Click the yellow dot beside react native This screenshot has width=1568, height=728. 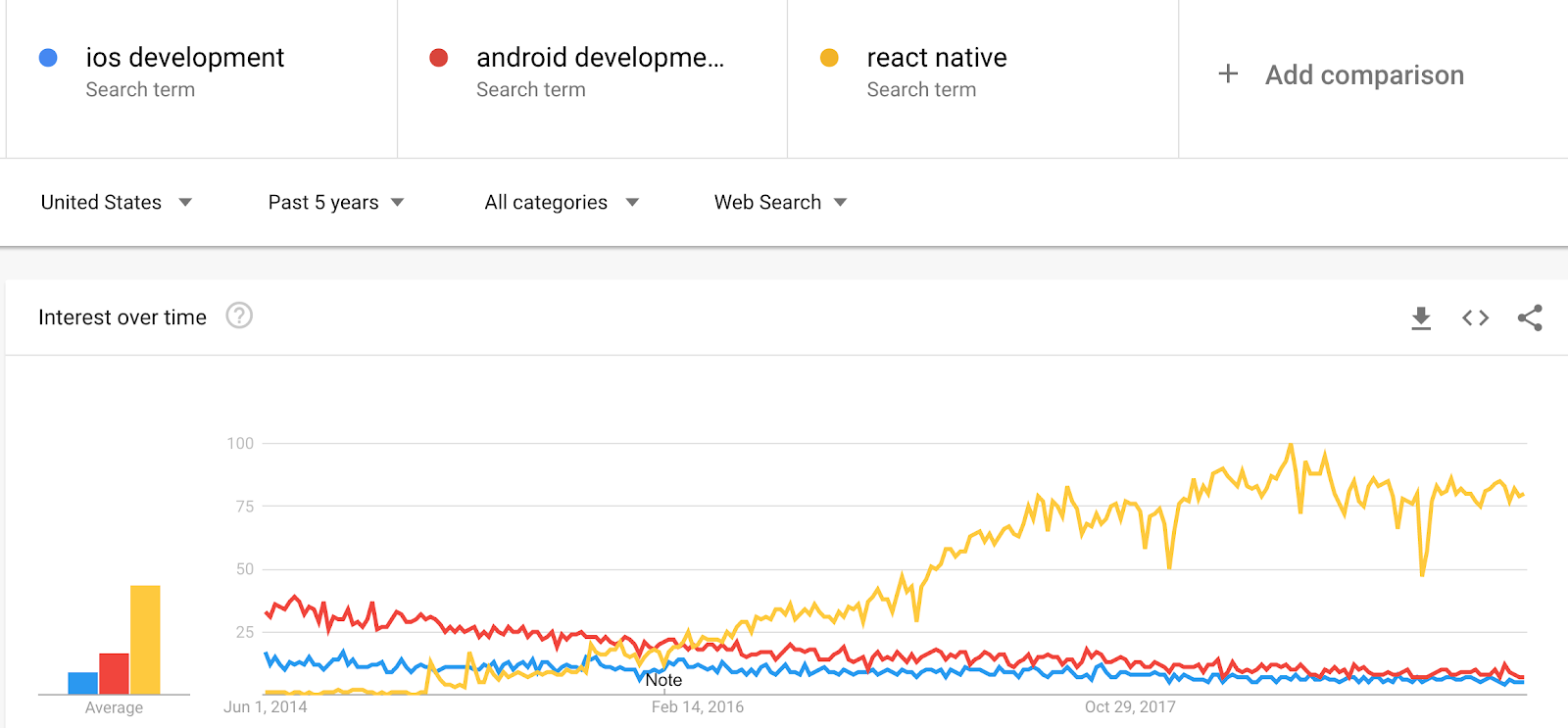click(x=829, y=58)
